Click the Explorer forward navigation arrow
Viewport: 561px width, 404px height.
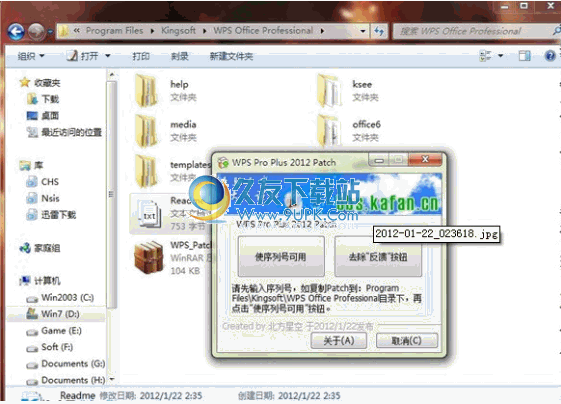(x=36, y=32)
